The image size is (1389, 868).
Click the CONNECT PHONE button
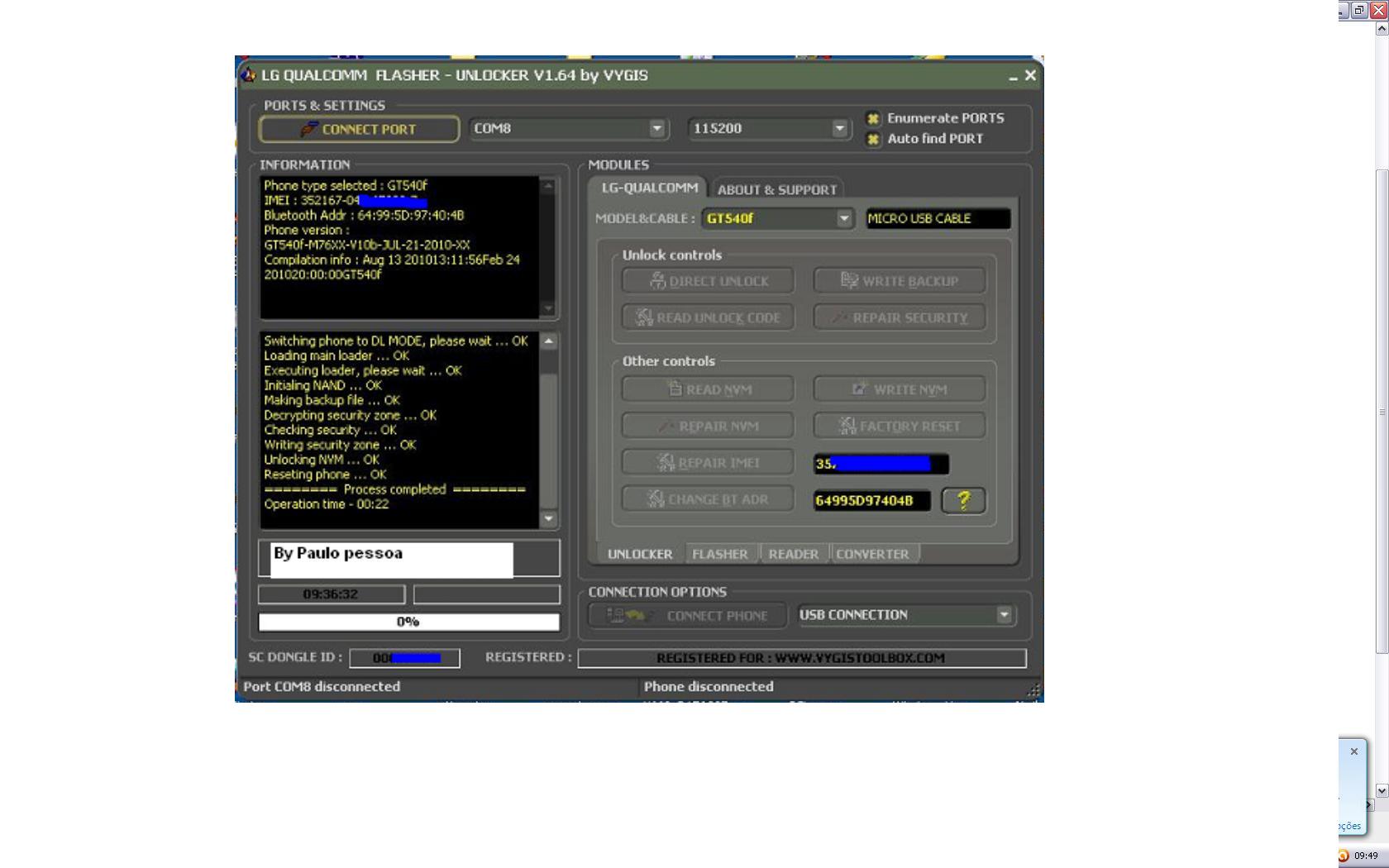click(x=687, y=616)
